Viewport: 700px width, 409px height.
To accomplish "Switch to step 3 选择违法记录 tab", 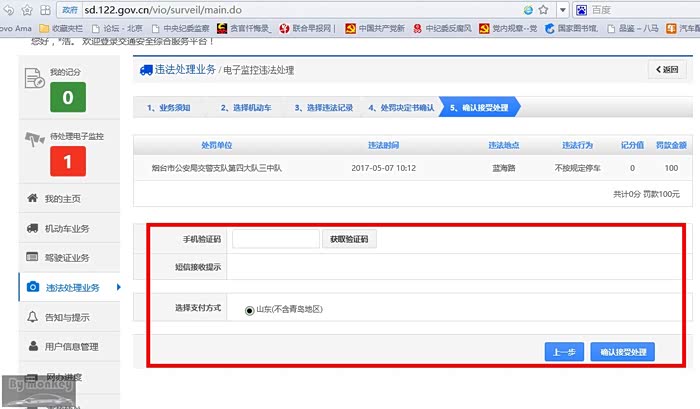I will point(324,108).
